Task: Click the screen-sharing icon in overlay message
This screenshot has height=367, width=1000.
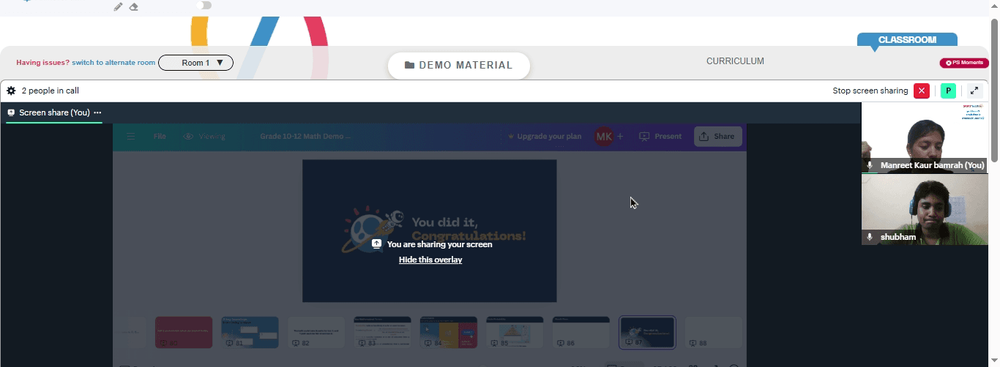Action: point(377,244)
